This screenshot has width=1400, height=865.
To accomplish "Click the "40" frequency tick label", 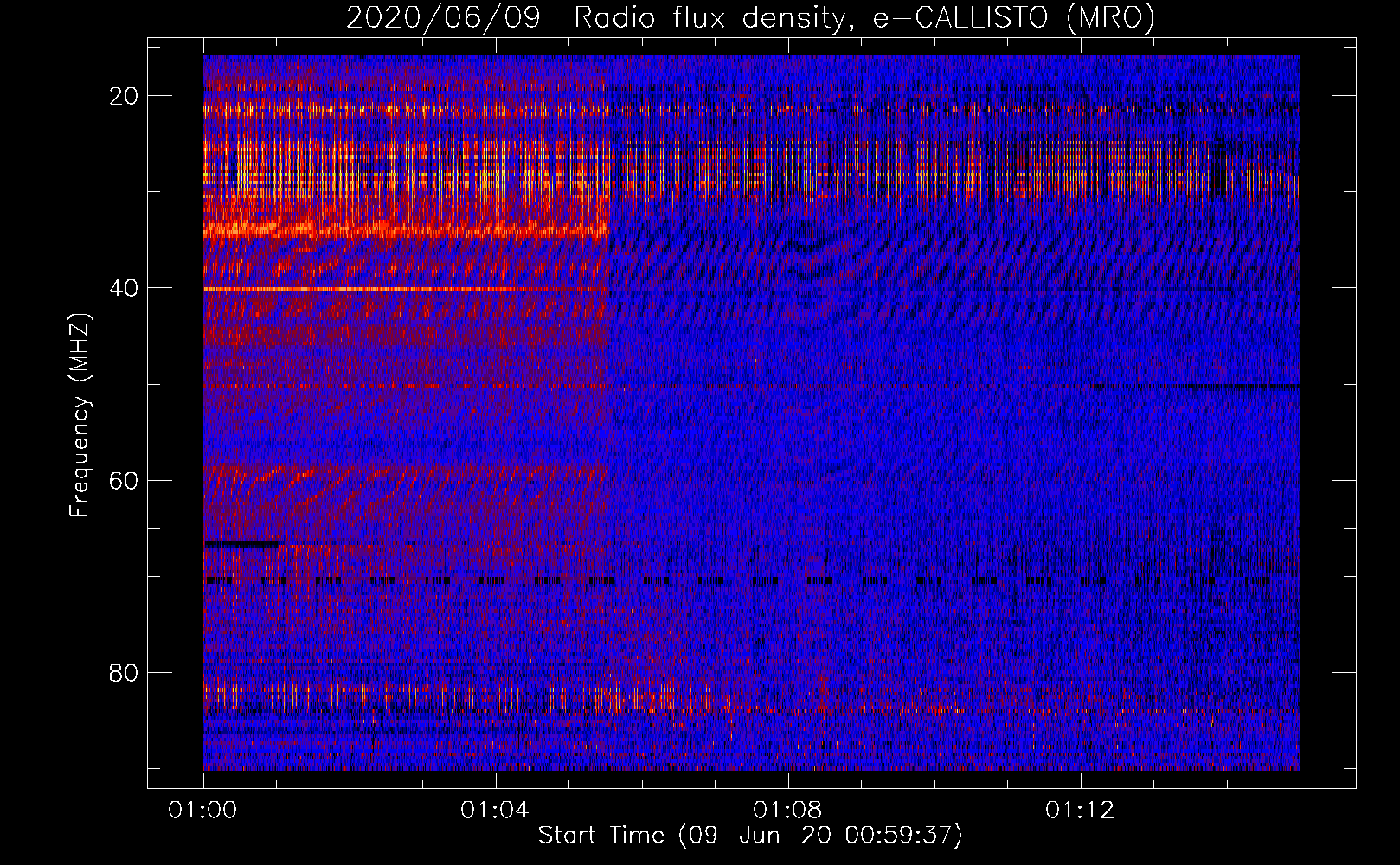I will click(125, 288).
